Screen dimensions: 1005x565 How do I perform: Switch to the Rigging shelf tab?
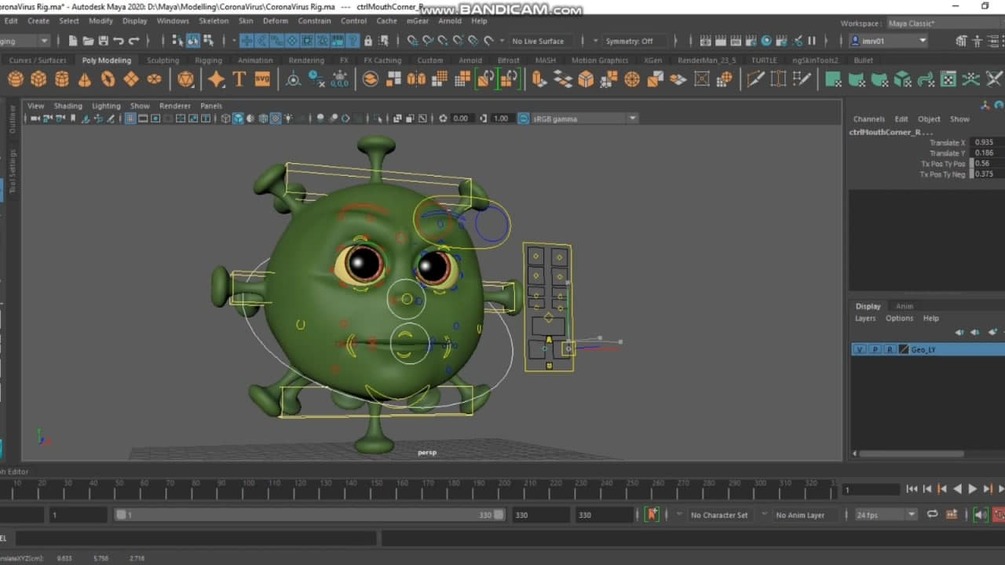(x=208, y=60)
